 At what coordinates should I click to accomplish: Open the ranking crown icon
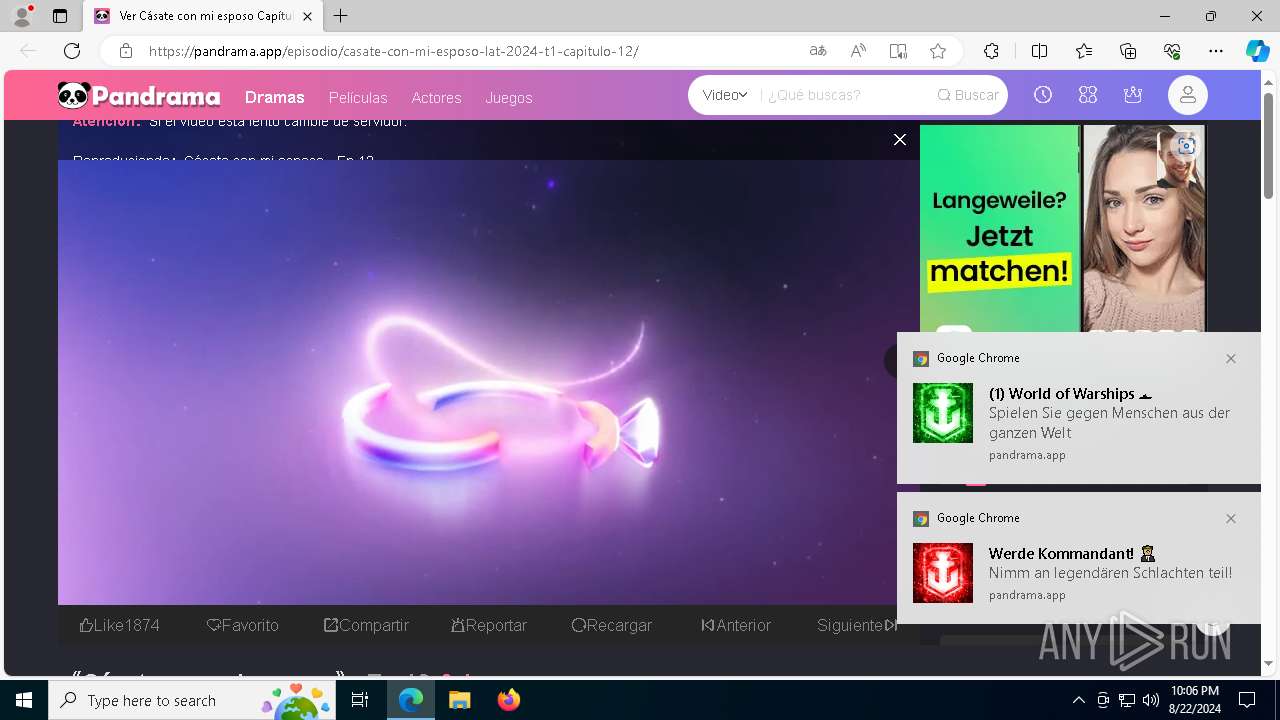[1133, 95]
